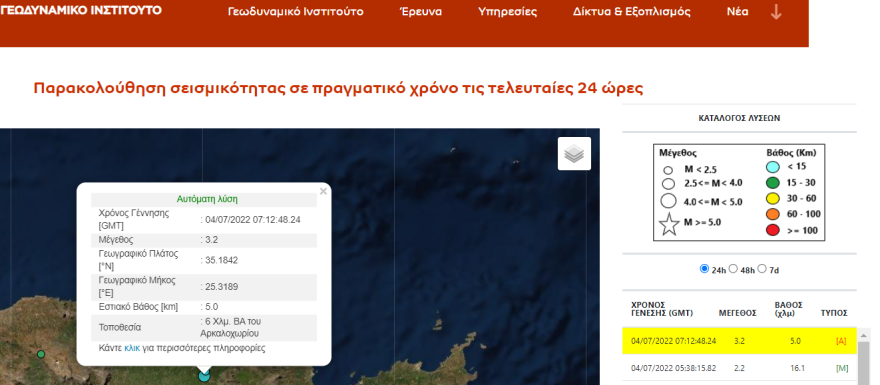Viewport: 880px width, 385px height.
Task: Click the page title Παρακολούθηση σεισμικότητας
Action: [338, 89]
